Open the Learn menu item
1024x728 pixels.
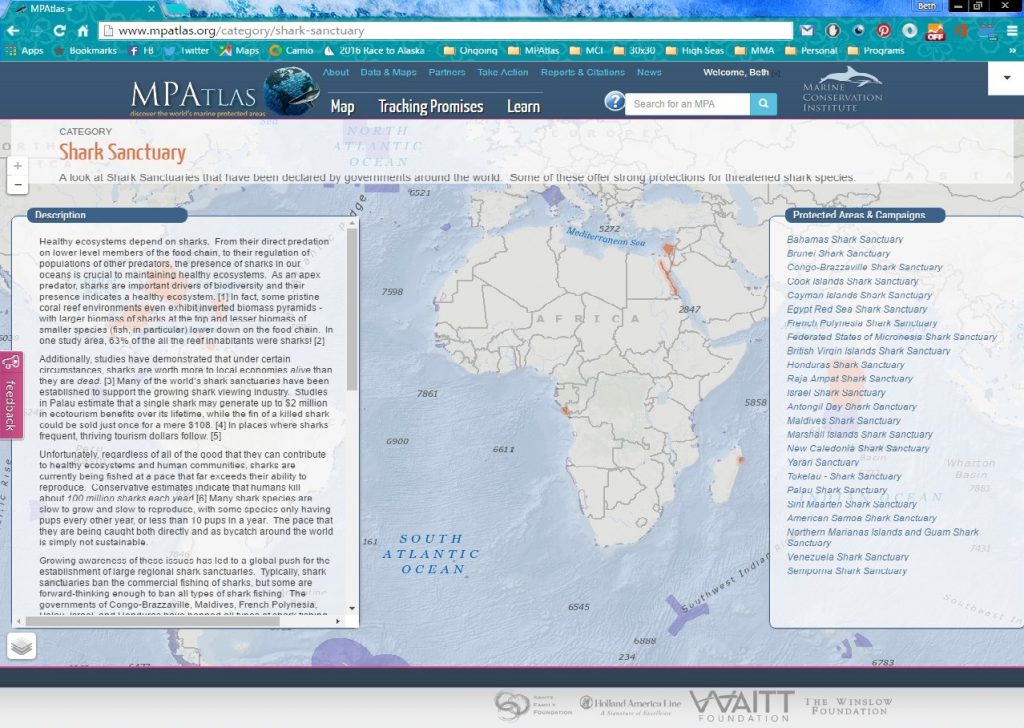click(x=523, y=107)
